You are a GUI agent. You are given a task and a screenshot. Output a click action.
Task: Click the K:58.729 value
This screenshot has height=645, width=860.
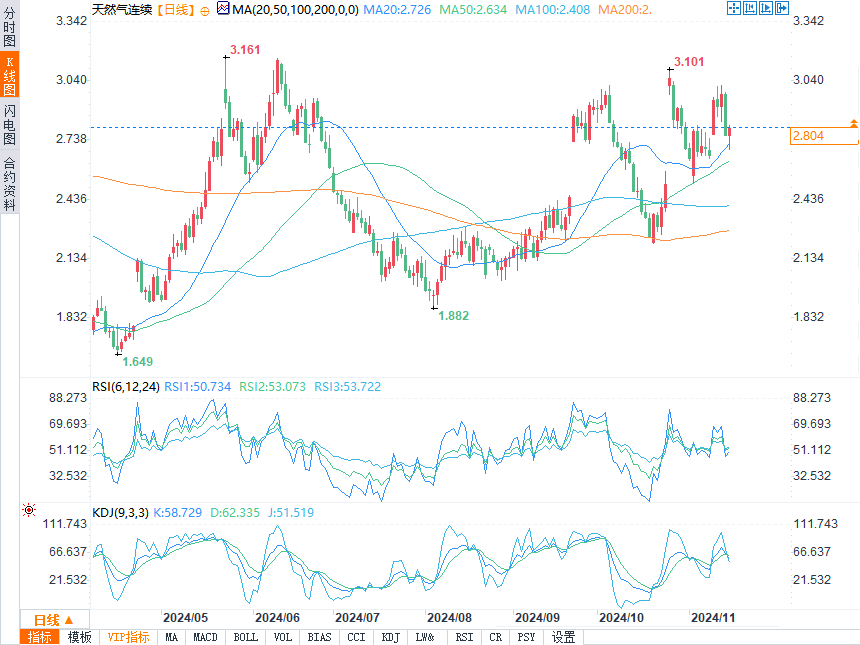(177, 513)
